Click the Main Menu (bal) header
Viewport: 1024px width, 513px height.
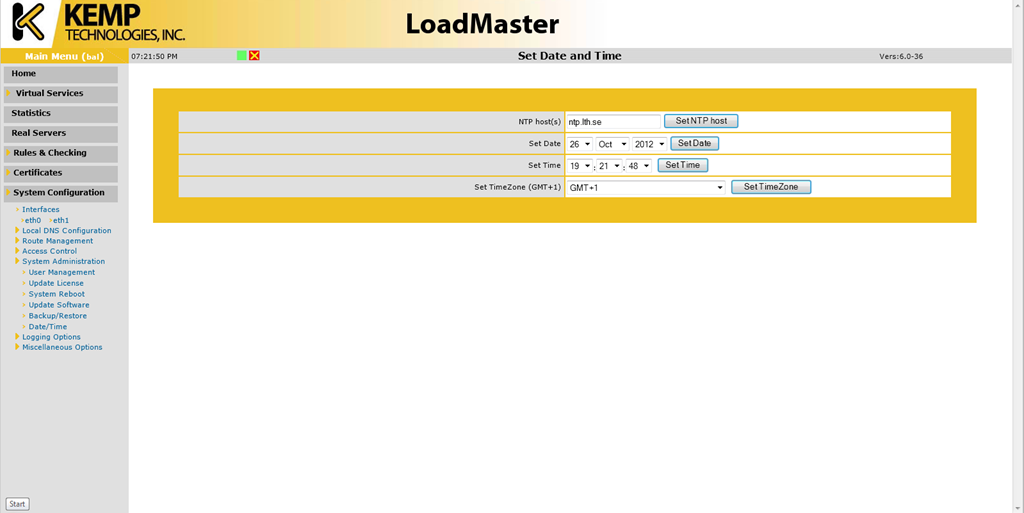coord(64,56)
